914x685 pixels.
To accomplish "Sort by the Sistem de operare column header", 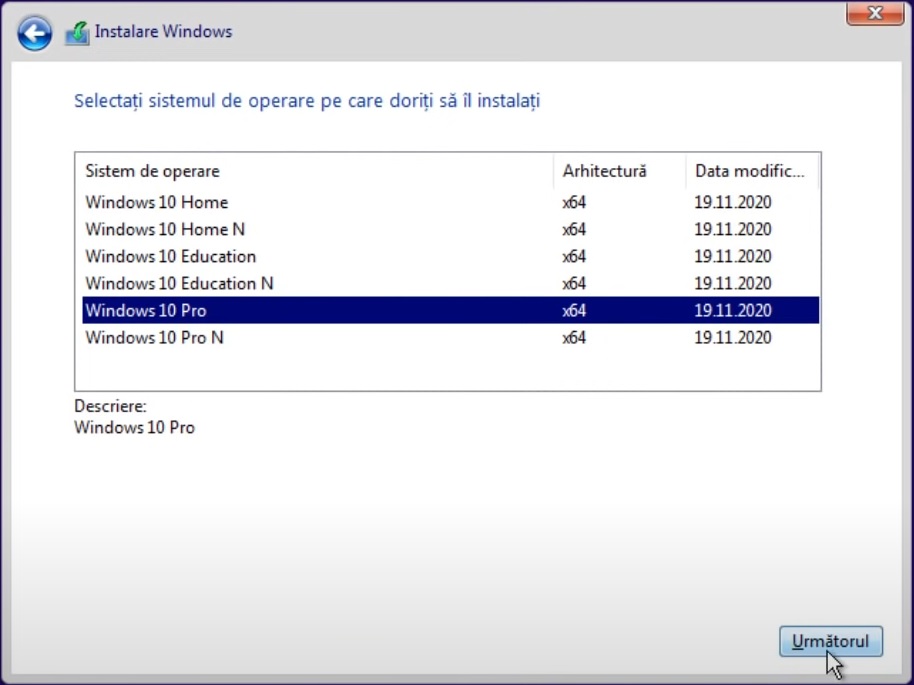I will (152, 171).
